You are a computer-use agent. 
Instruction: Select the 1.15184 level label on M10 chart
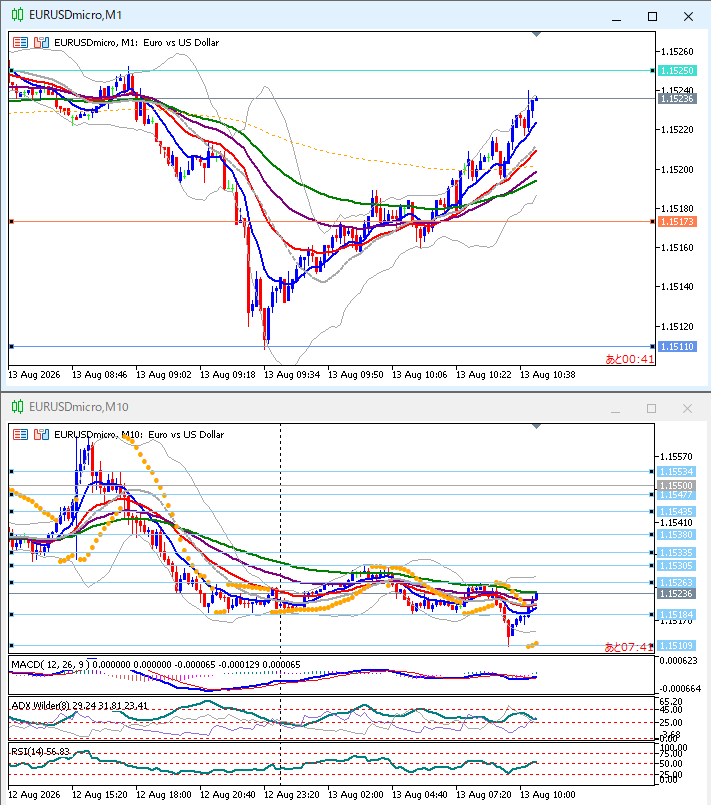[677, 615]
